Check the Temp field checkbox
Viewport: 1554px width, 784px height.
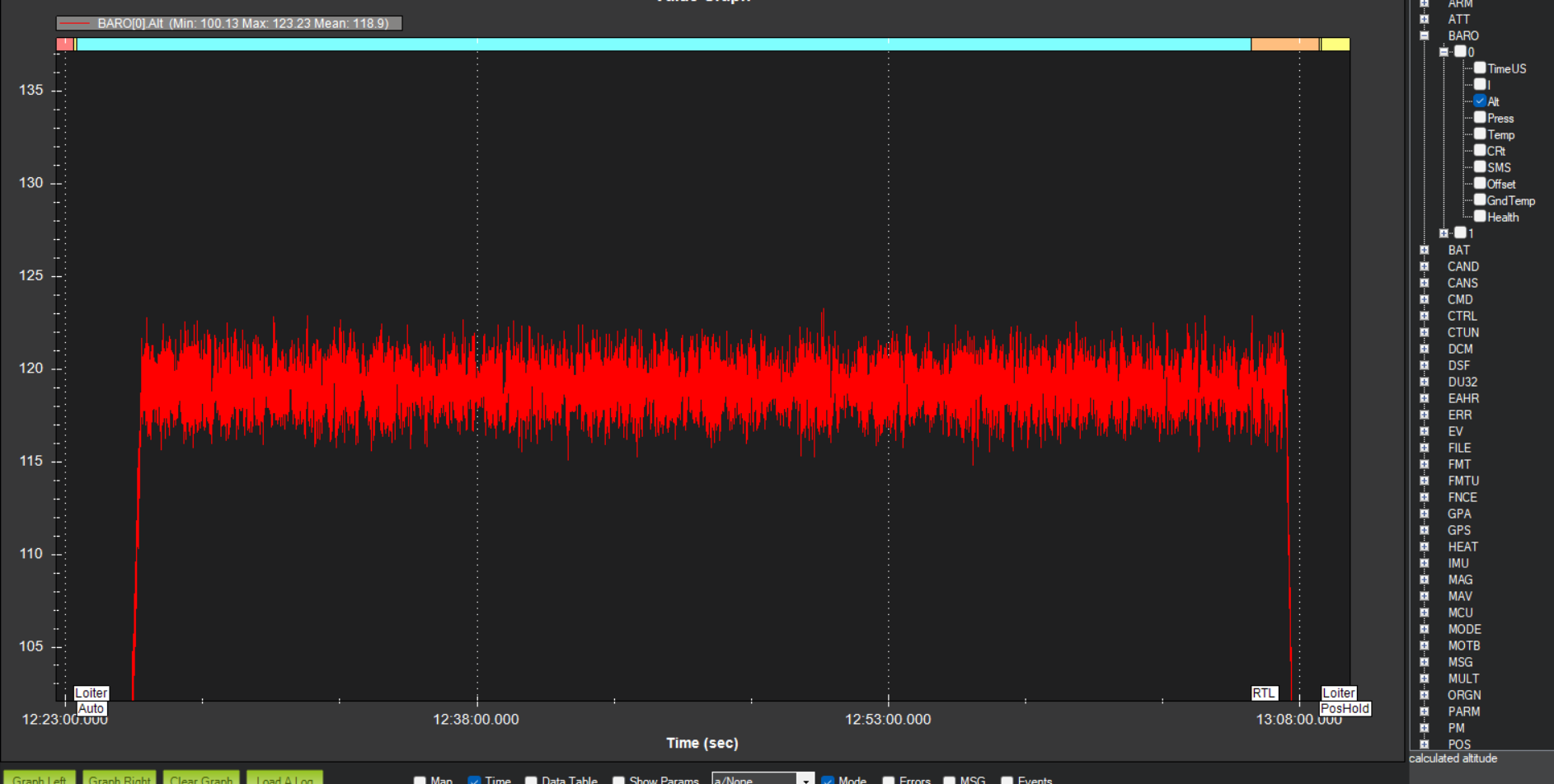[1480, 134]
